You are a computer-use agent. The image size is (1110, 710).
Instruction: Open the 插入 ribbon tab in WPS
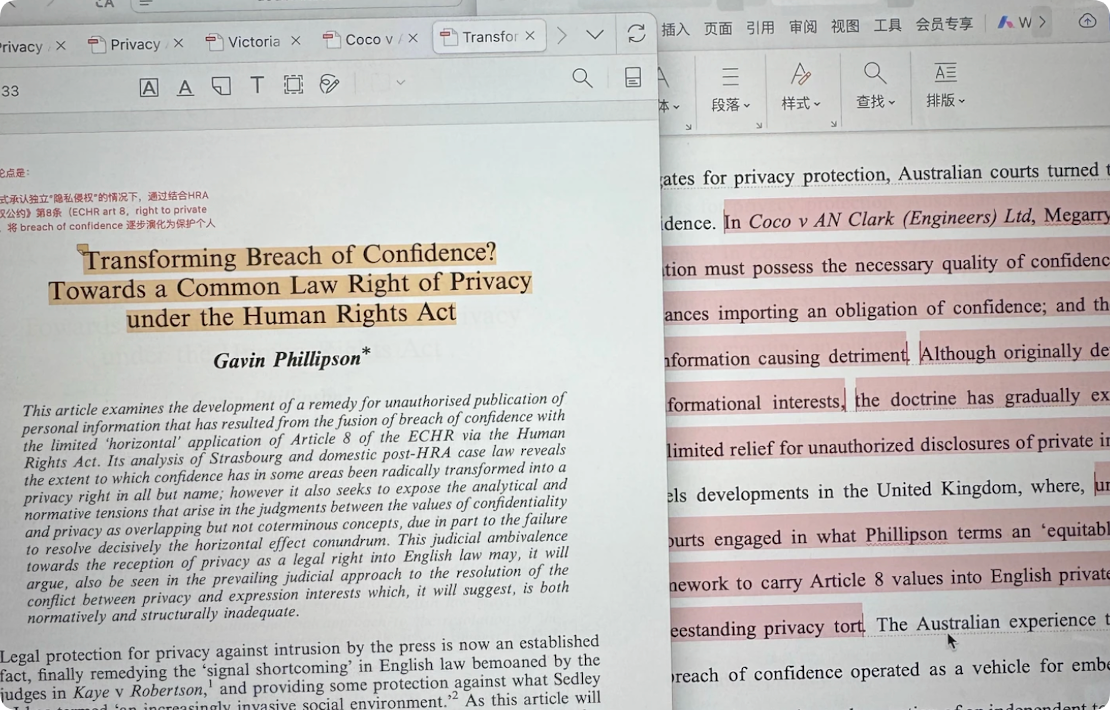pyautogui.click(x=675, y=29)
